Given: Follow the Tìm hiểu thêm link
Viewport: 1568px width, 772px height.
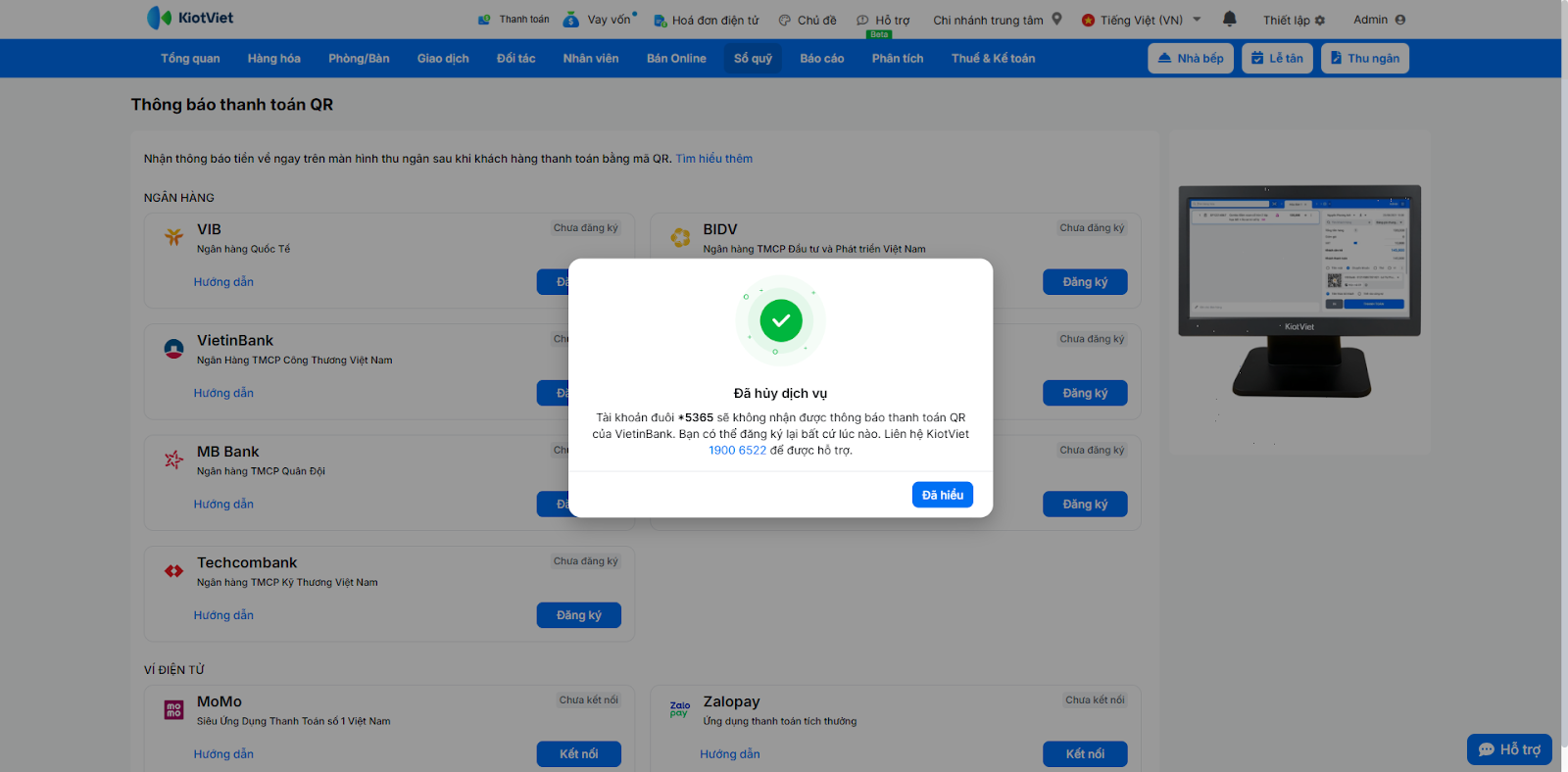Looking at the screenshot, I should (714, 159).
